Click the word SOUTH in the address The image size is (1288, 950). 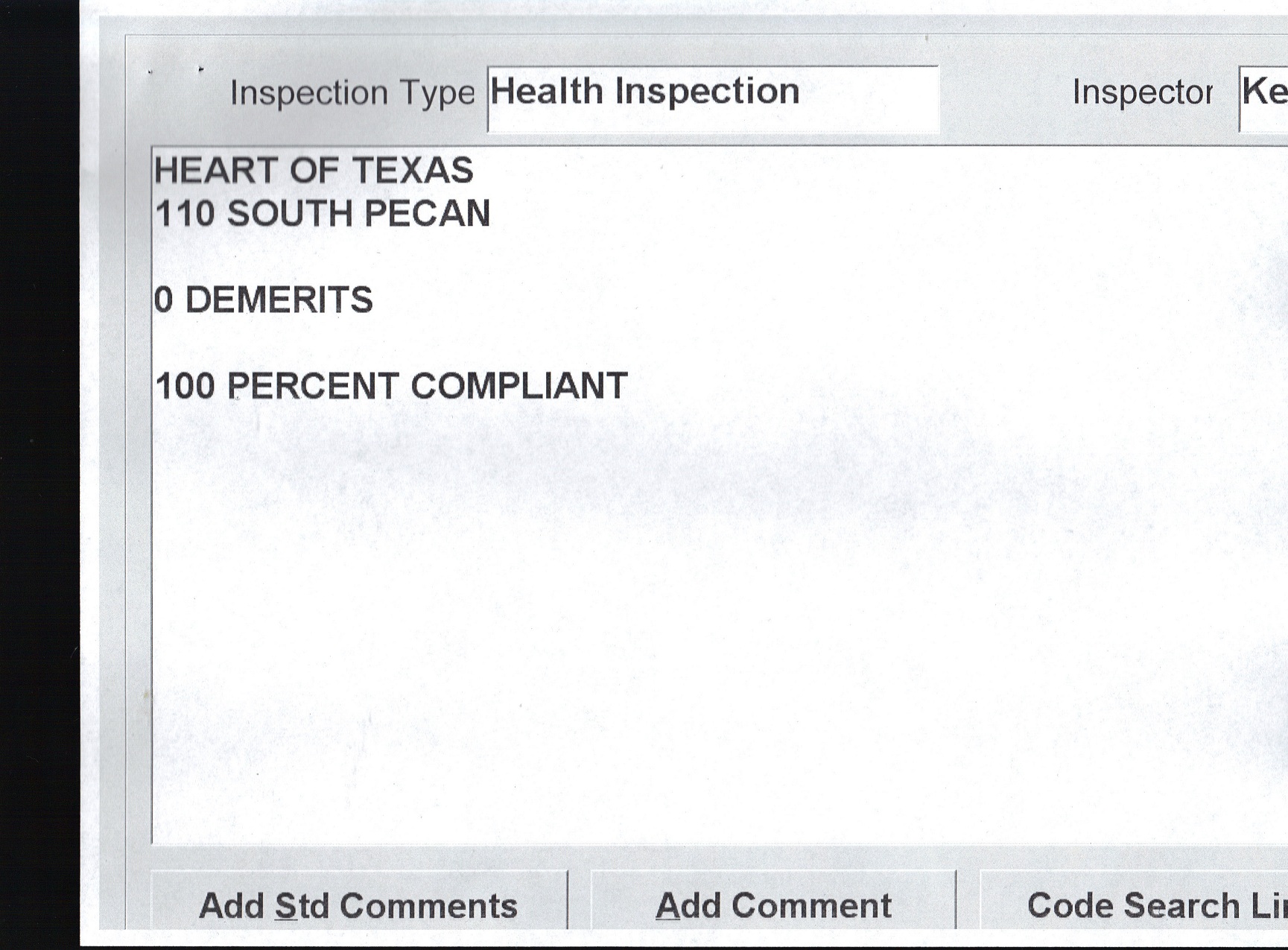(x=290, y=214)
